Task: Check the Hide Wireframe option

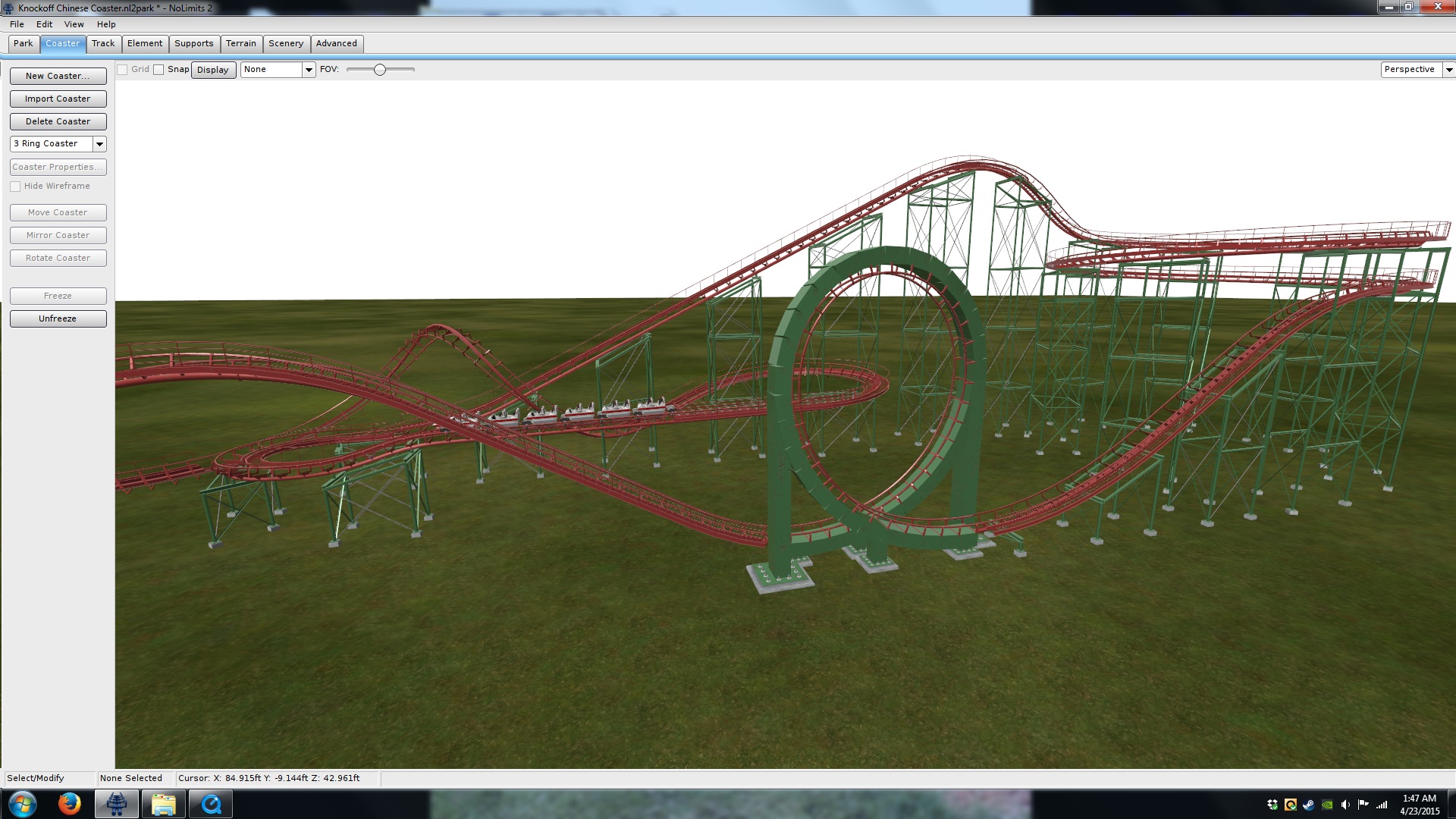Action: click(x=15, y=187)
